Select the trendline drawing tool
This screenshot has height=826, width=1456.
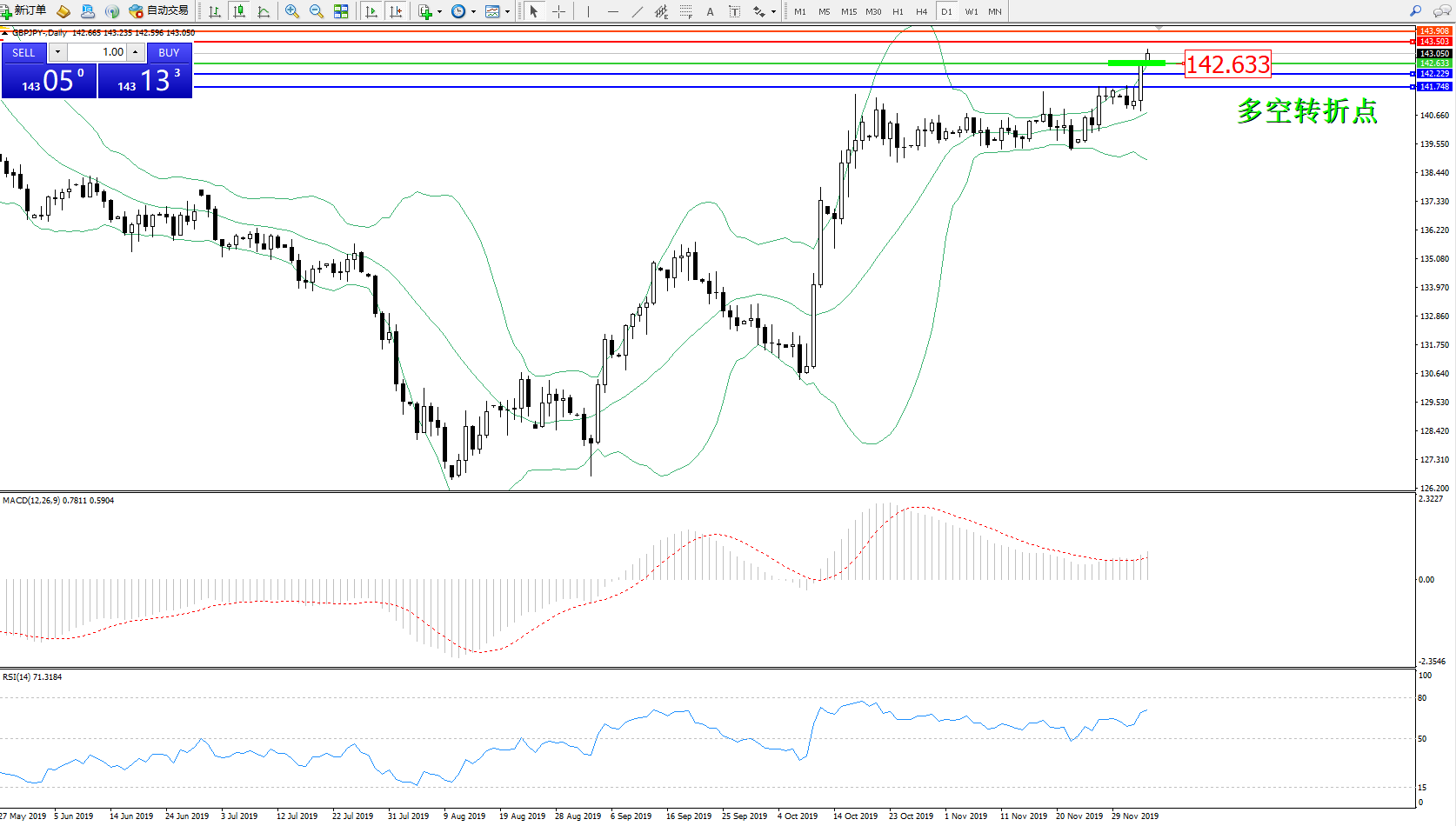638,11
